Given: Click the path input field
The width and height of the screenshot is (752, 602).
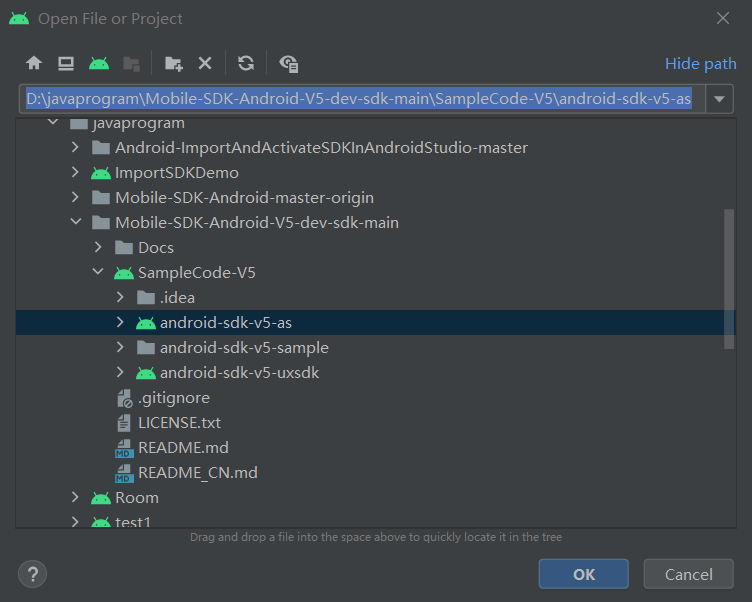Looking at the screenshot, I should pyautogui.click(x=363, y=99).
